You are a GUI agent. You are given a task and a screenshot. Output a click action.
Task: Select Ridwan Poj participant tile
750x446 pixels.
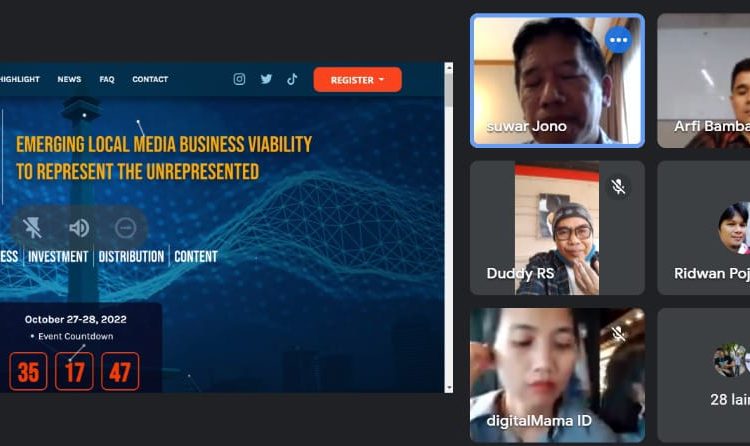704,228
